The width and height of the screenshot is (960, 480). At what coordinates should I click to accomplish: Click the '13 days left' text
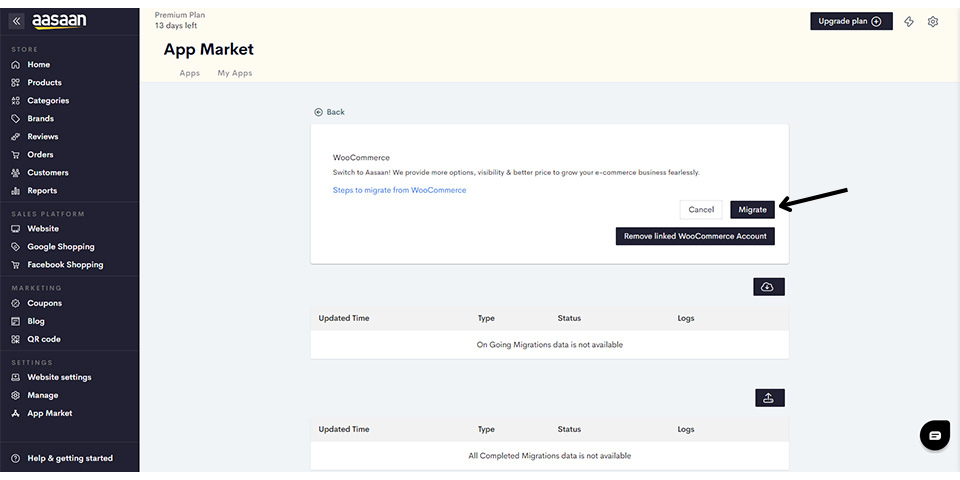[176, 26]
